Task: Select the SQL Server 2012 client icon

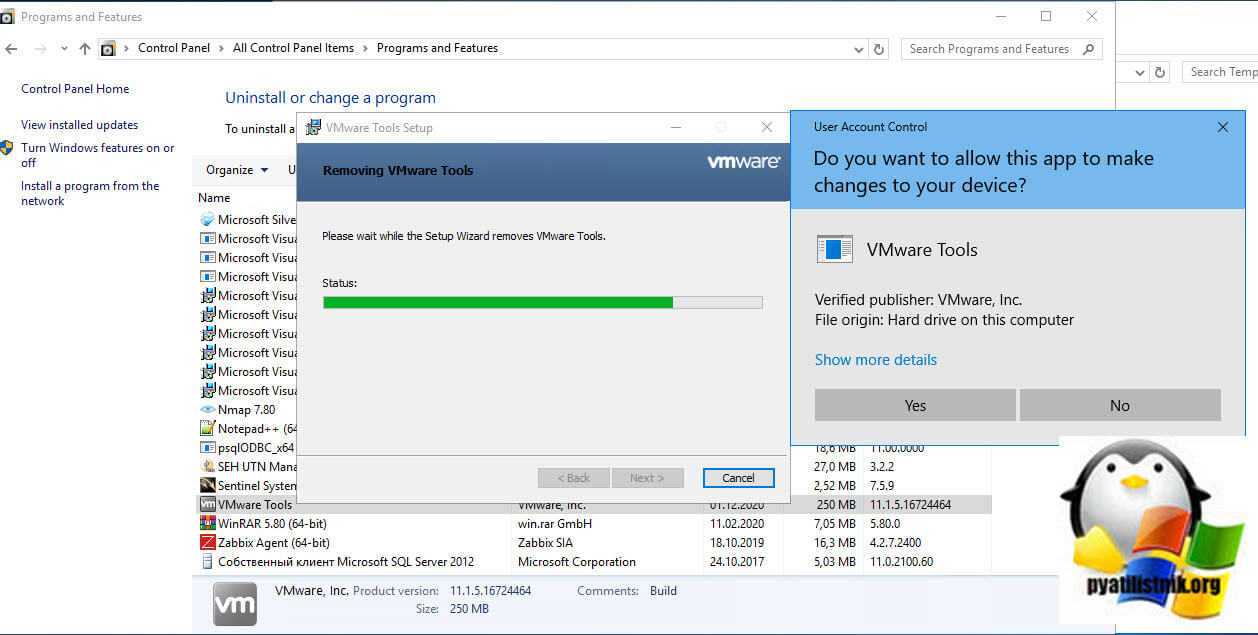Action: click(207, 562)
